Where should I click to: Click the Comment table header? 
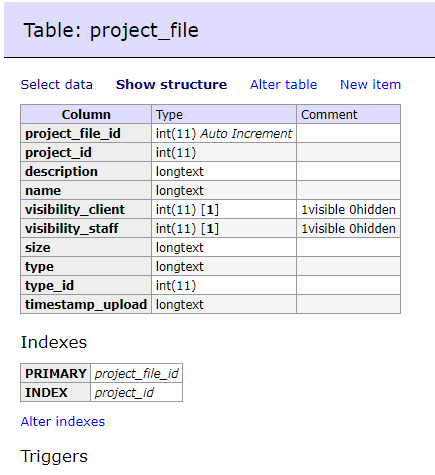click(348, 115)
